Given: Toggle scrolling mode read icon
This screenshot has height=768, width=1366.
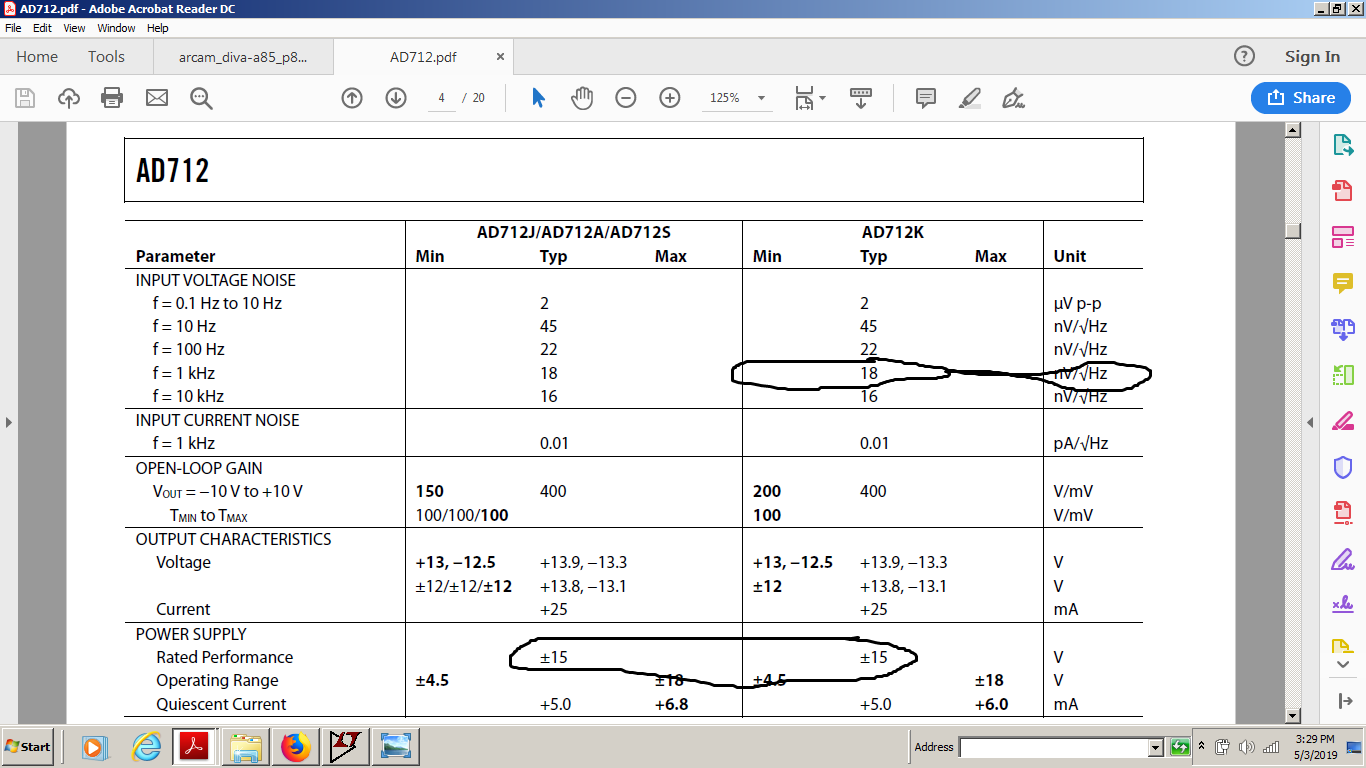Looking at the screenshot, I should pos(861,98).
